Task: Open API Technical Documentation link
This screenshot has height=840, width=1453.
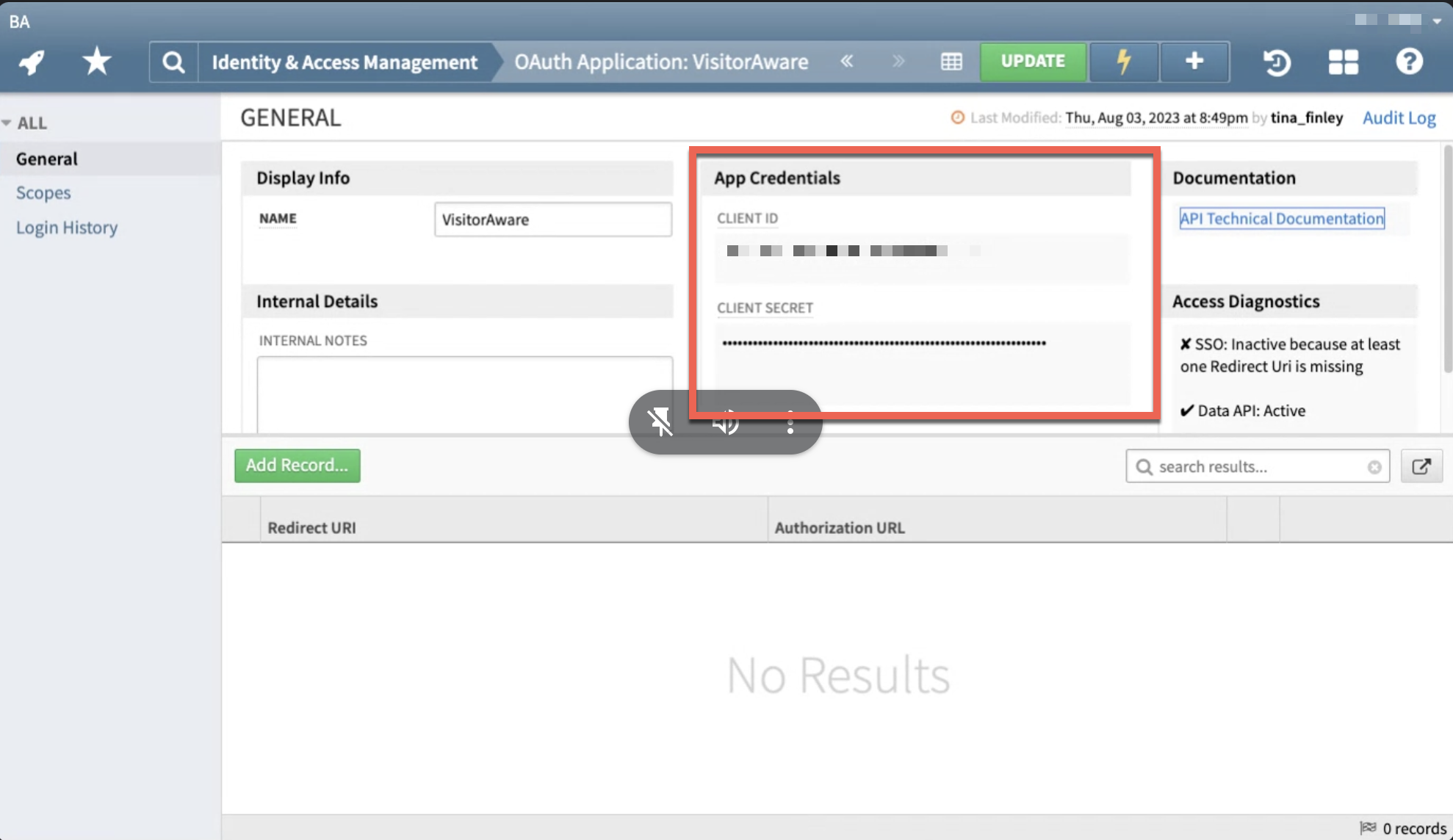Action: 1282,219
